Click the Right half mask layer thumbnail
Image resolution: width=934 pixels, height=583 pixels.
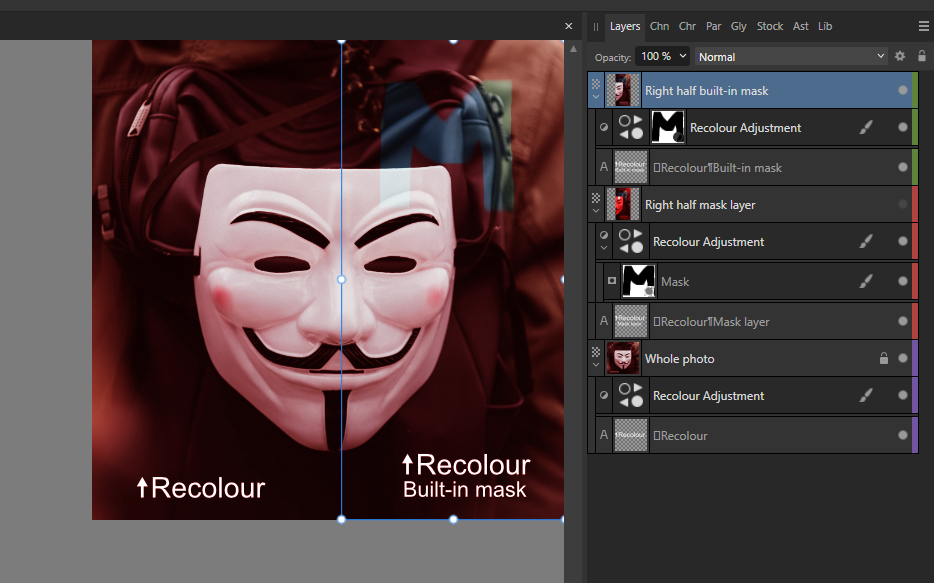pyautogui.click(x=623, y=204)
